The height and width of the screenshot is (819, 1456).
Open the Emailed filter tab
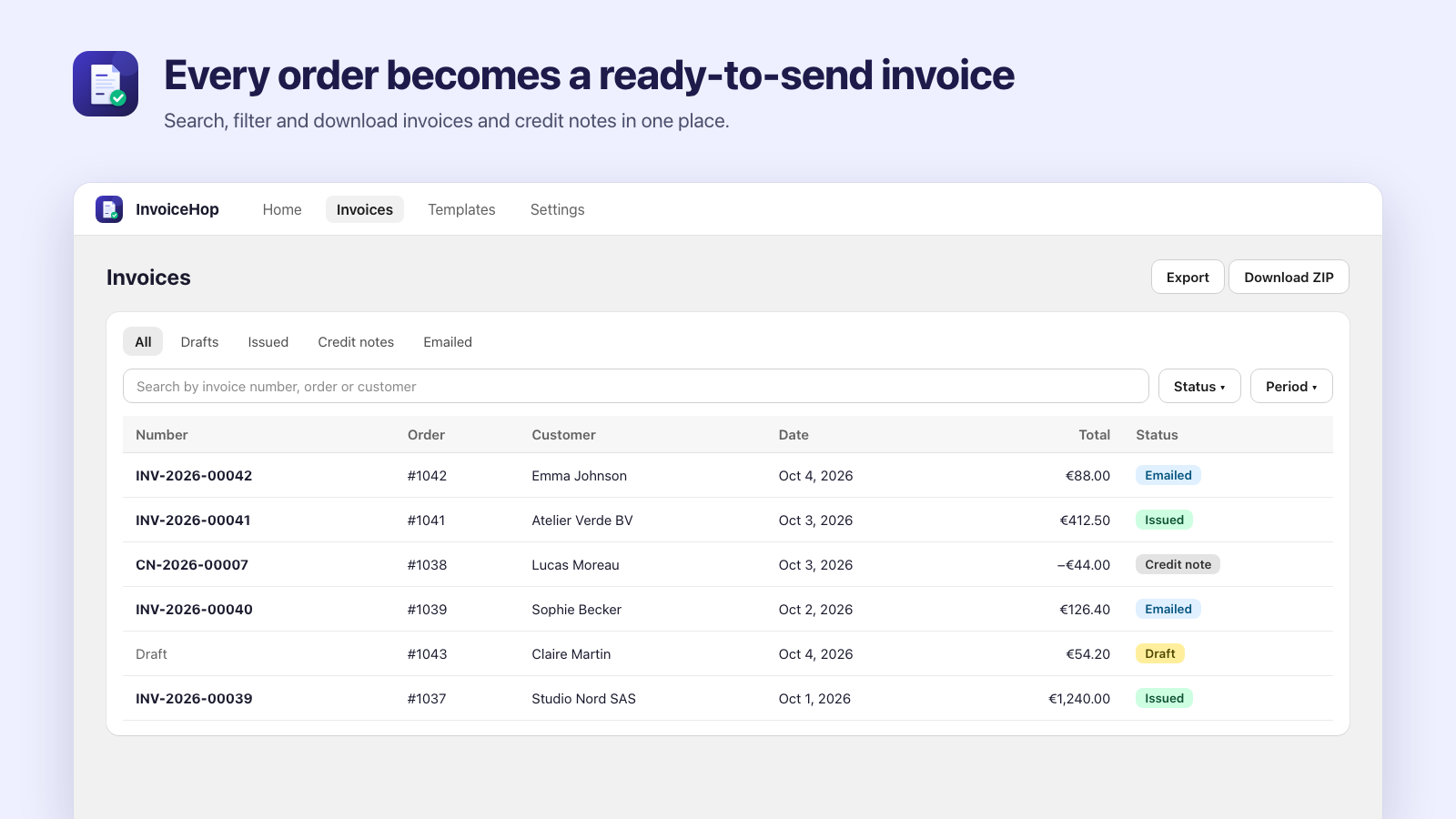[448, 342]
